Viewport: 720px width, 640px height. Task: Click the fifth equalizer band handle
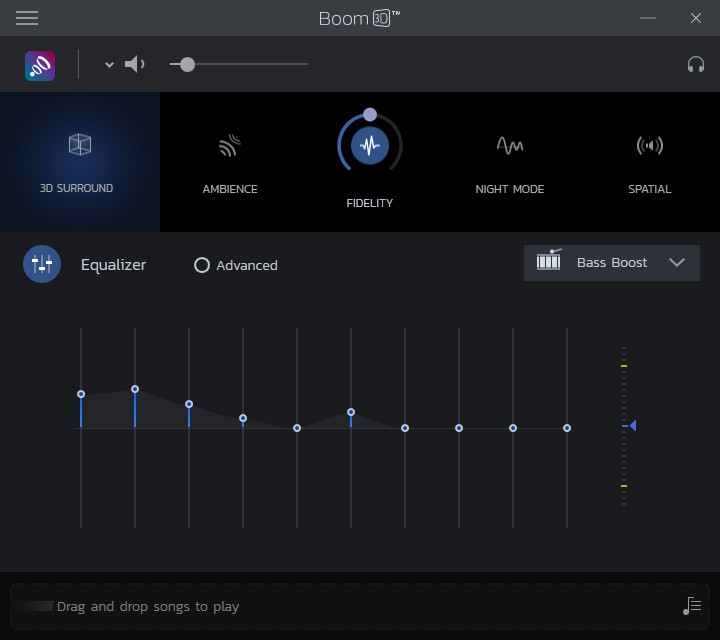[x=297, y=428]
